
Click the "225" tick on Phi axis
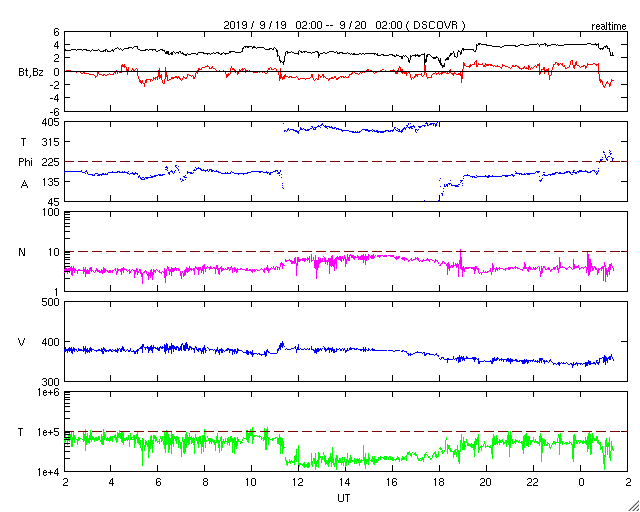click(x=51, y=162)
